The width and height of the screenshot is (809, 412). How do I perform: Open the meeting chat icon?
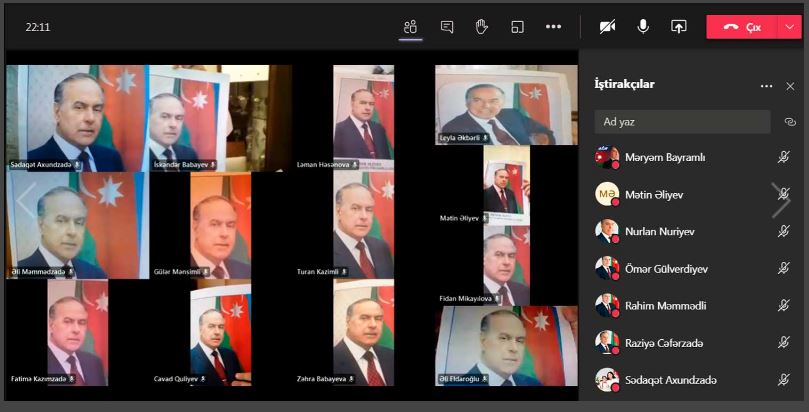point(447,27)
